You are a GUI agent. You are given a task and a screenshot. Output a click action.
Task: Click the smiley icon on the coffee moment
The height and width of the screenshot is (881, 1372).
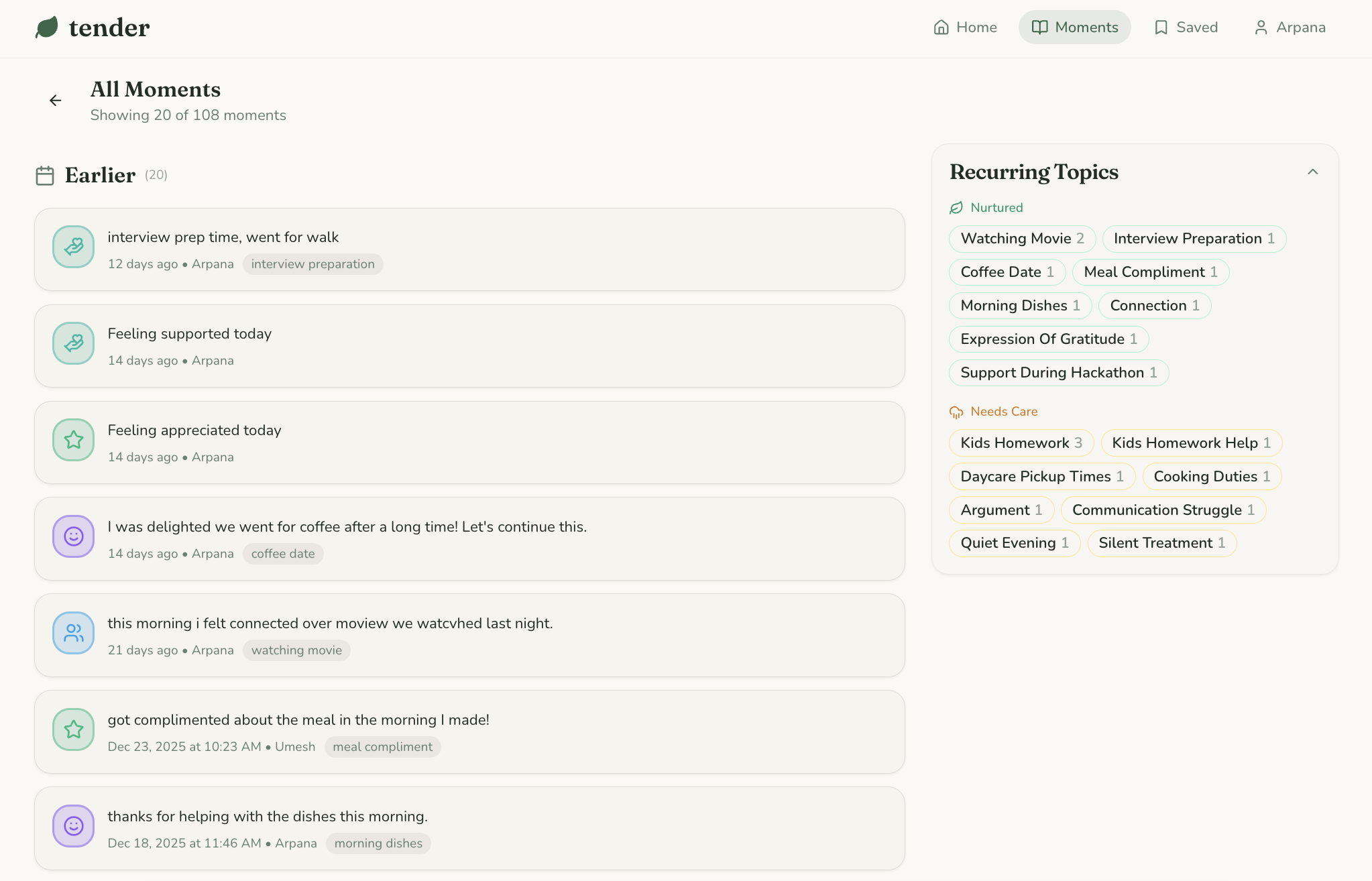click(73, 536)
